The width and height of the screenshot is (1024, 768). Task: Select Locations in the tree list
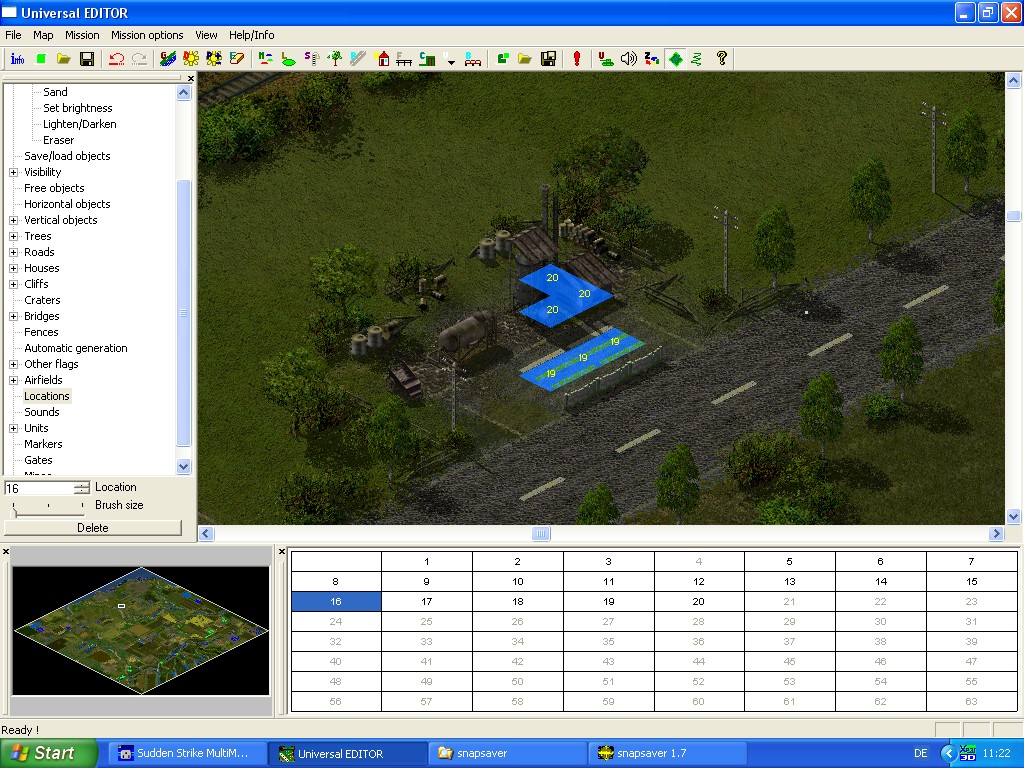pyautogui.click(x=46, y=396)
